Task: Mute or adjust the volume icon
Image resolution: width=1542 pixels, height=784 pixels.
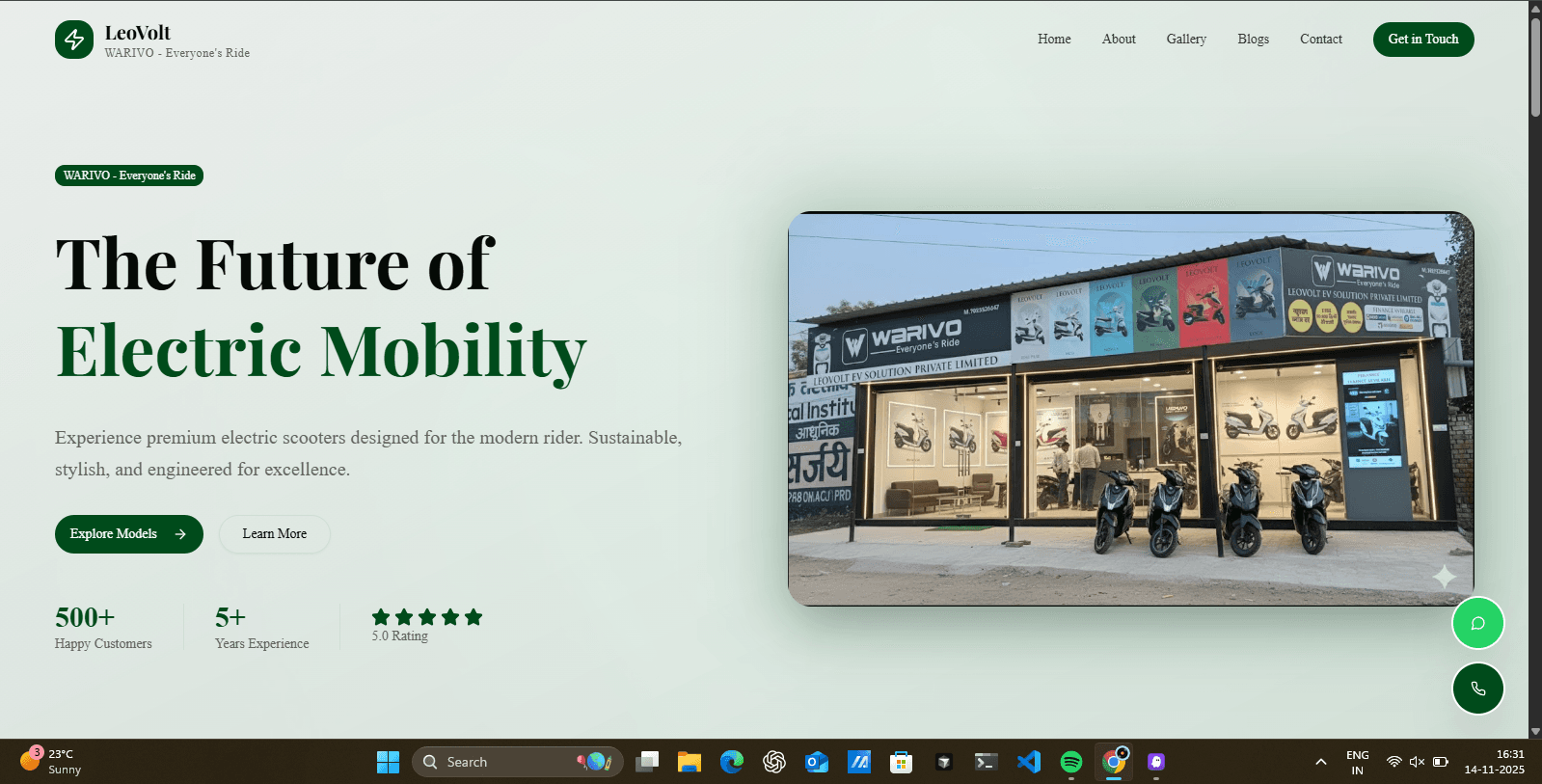Action: click(1417, 762)
